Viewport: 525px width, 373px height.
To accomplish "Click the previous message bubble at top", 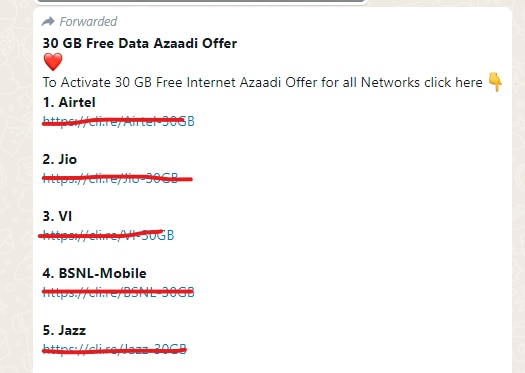I will [x=201, y=1].
